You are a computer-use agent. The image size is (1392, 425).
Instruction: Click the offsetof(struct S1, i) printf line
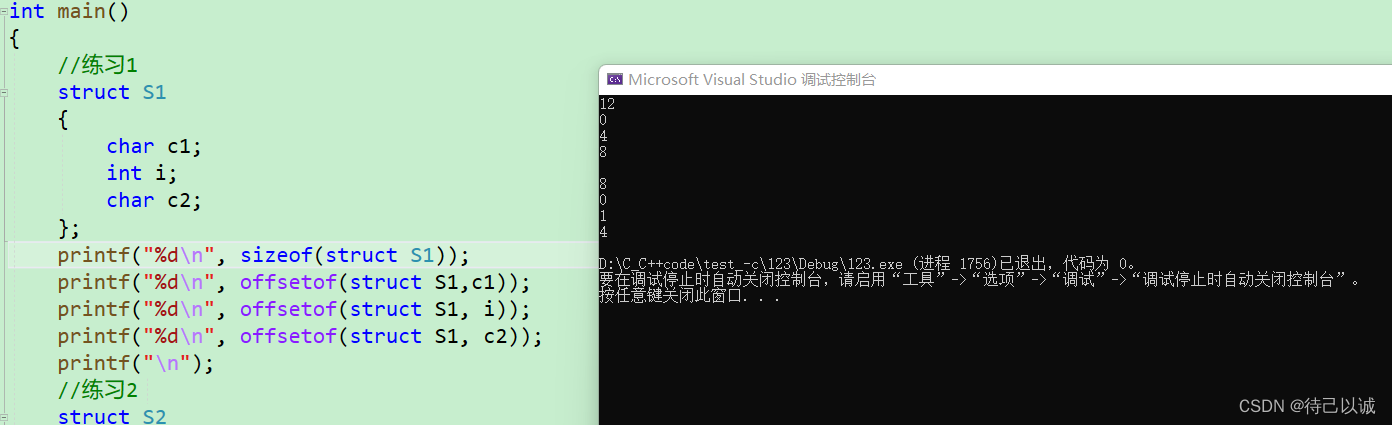click(294, 309)
